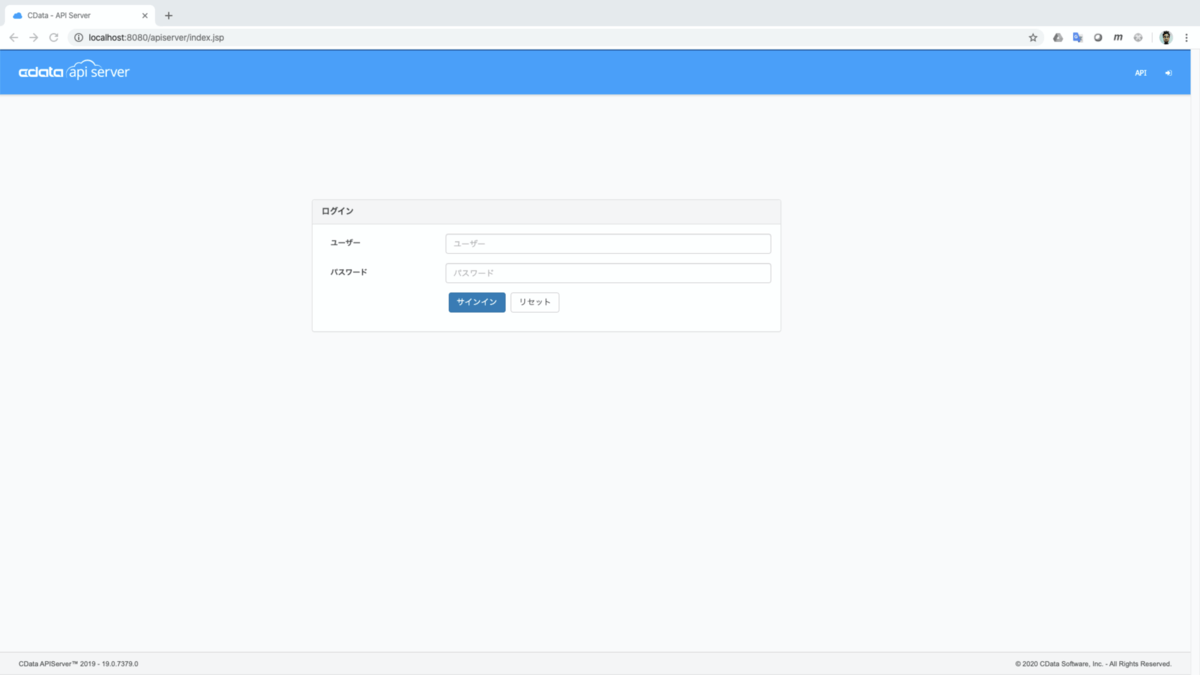Click the sign-in arrow icon in header
This screenshot has width=1200, height=675.
pos(1168,73)
